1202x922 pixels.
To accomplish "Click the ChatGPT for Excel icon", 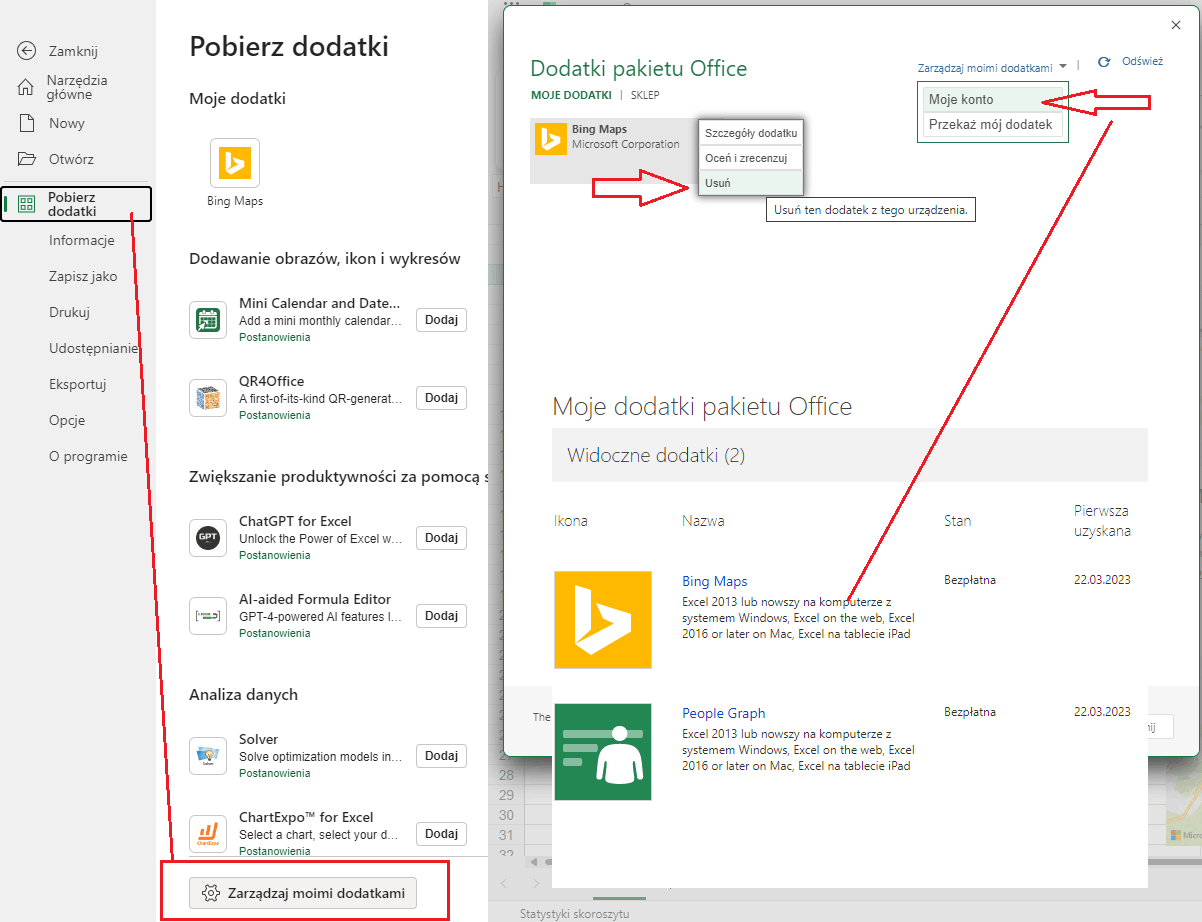I will 208,538.
